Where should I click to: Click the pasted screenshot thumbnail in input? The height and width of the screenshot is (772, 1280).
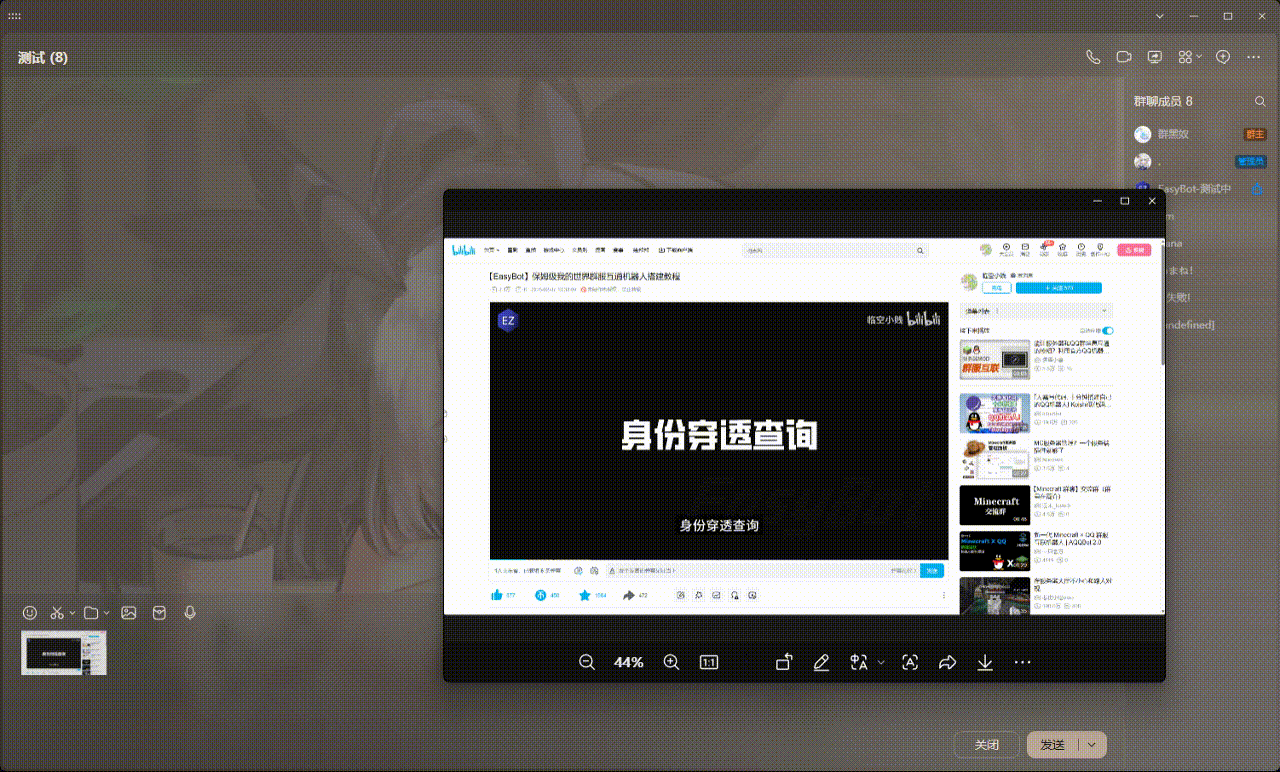pos(64,652)
